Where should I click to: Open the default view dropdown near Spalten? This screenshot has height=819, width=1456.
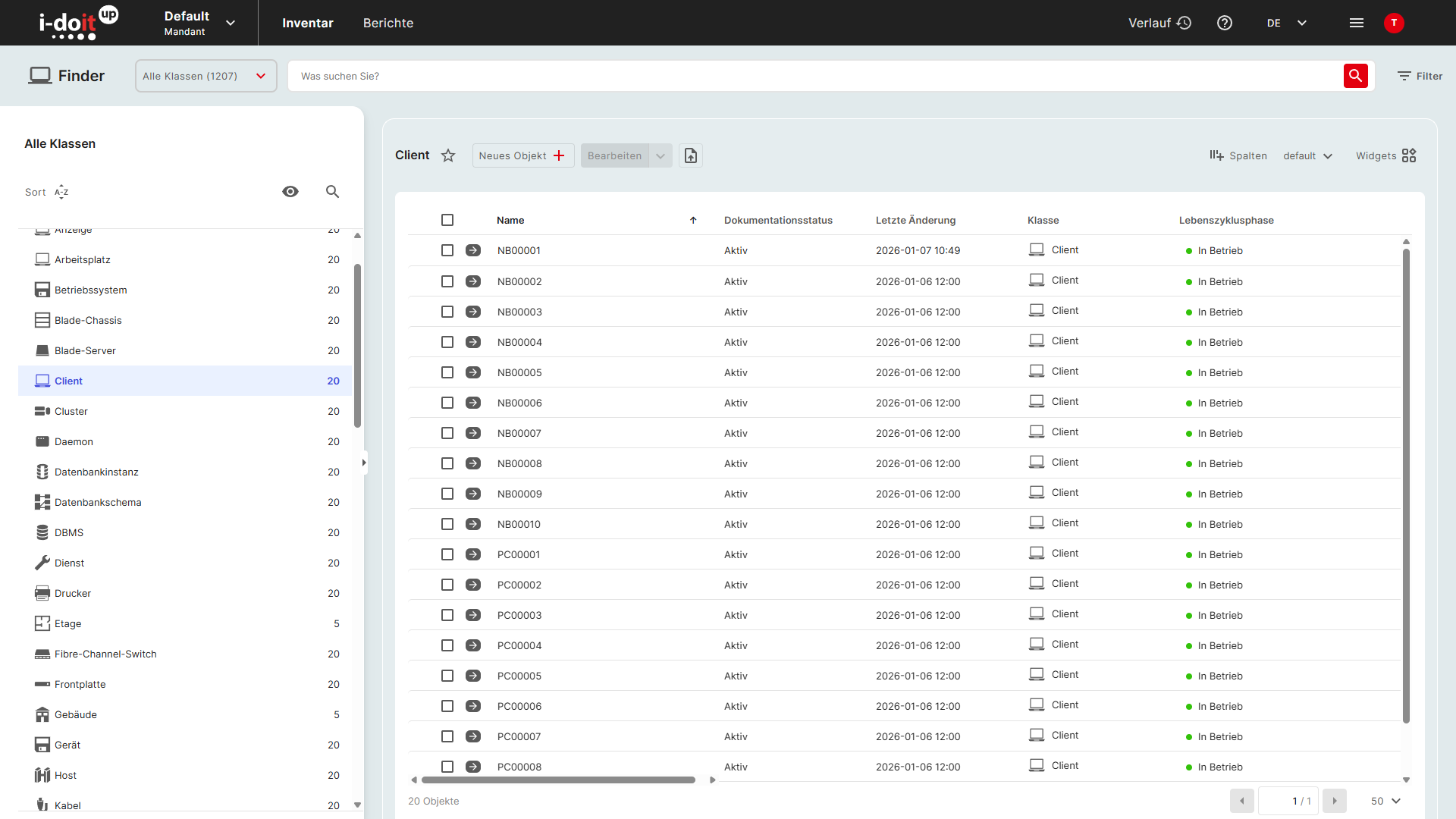[x=1307, y=155]
